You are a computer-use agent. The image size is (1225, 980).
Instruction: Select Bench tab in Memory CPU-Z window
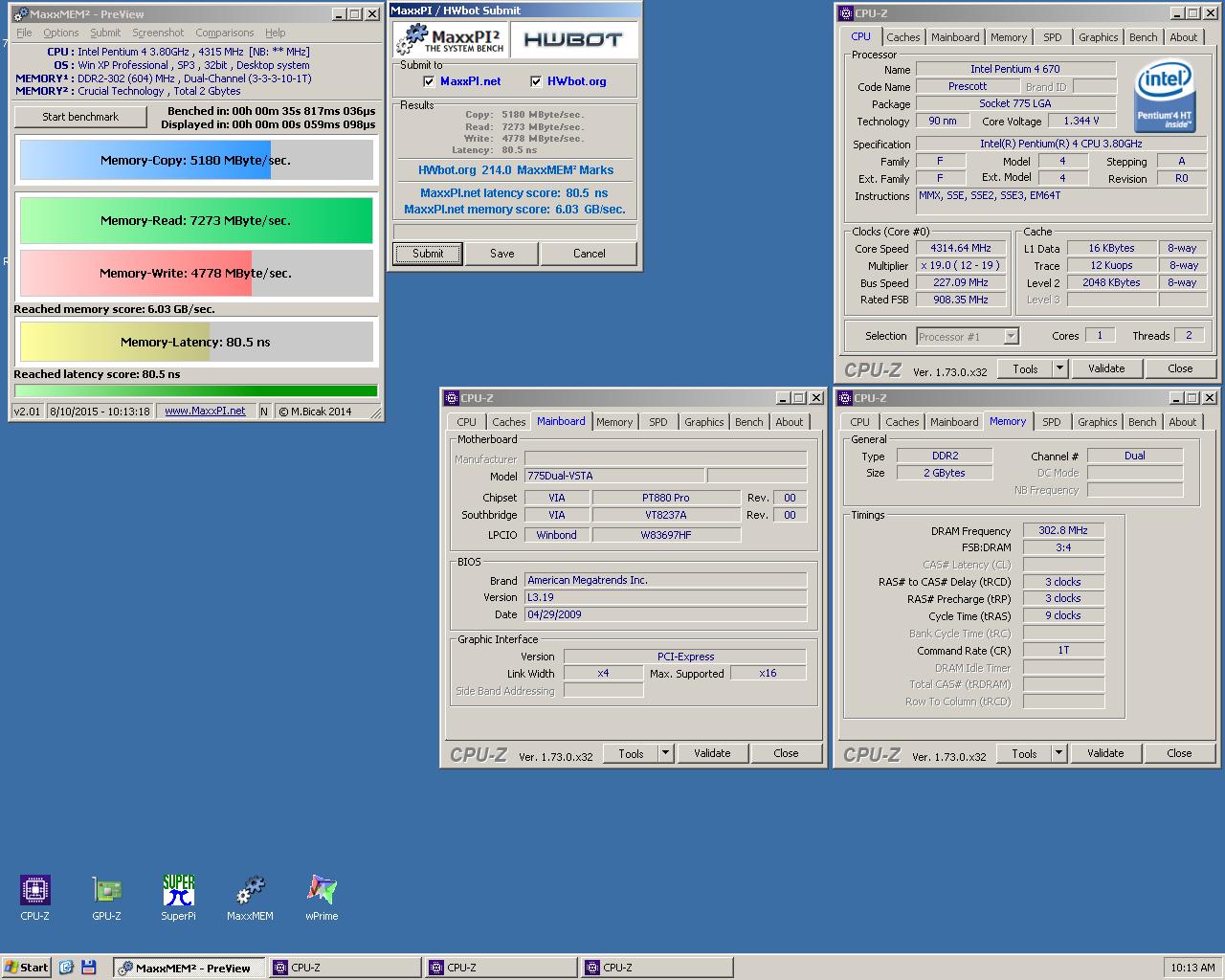pyautogui.click(x=1143, y=422)
